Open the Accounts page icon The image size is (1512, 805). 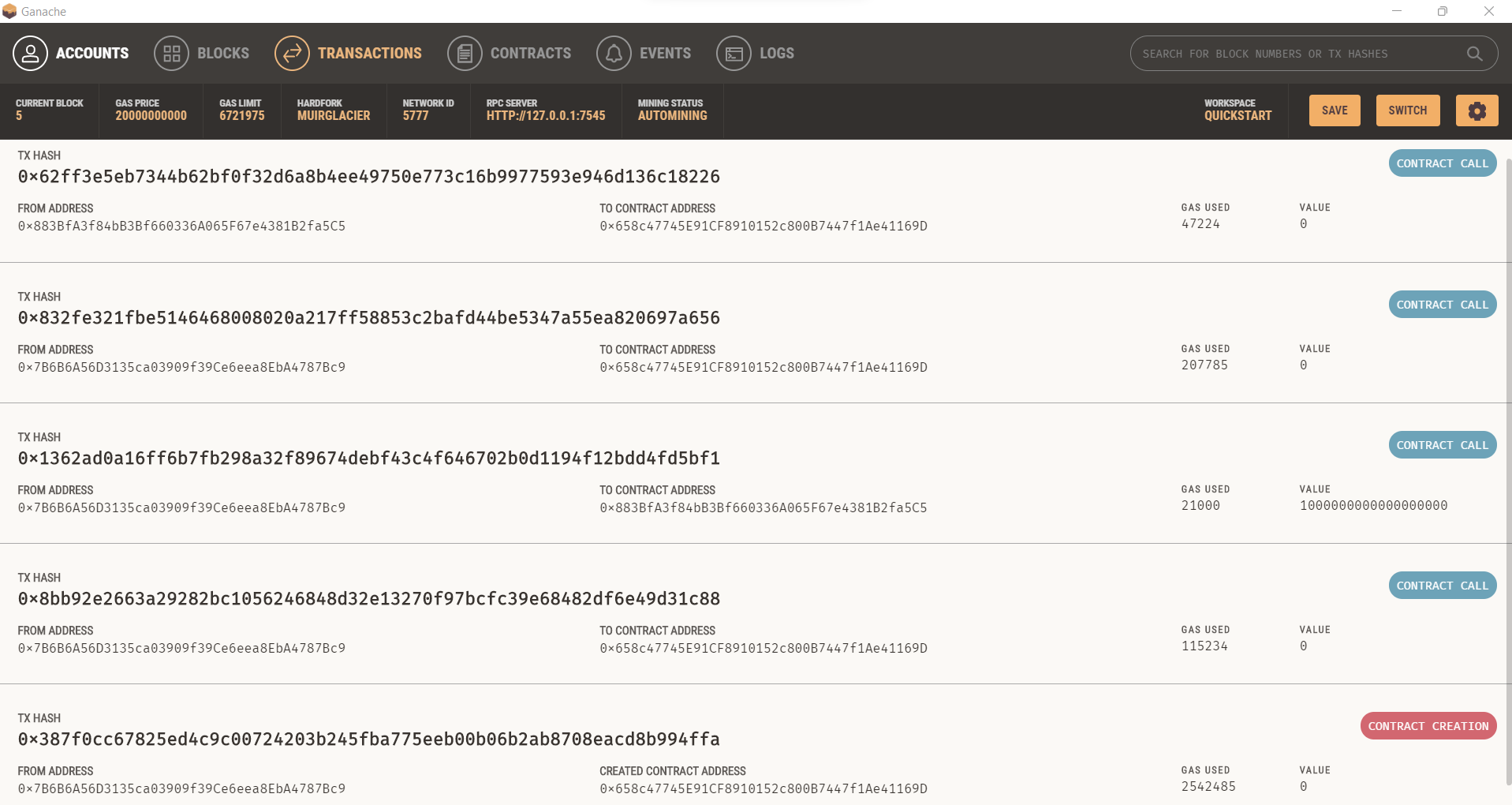tap(29, 53)
